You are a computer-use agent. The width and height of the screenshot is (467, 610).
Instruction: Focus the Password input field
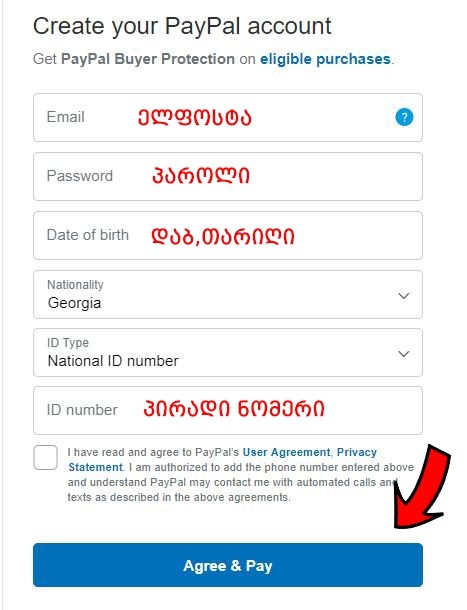tap(228, 176)
